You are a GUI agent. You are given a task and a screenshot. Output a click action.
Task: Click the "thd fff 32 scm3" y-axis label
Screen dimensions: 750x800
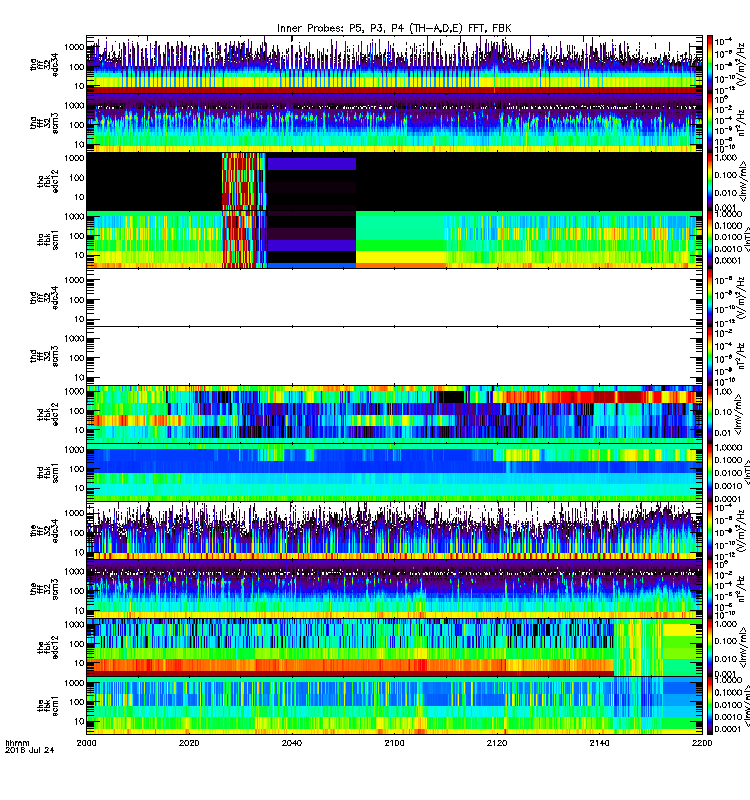[44, 356]
